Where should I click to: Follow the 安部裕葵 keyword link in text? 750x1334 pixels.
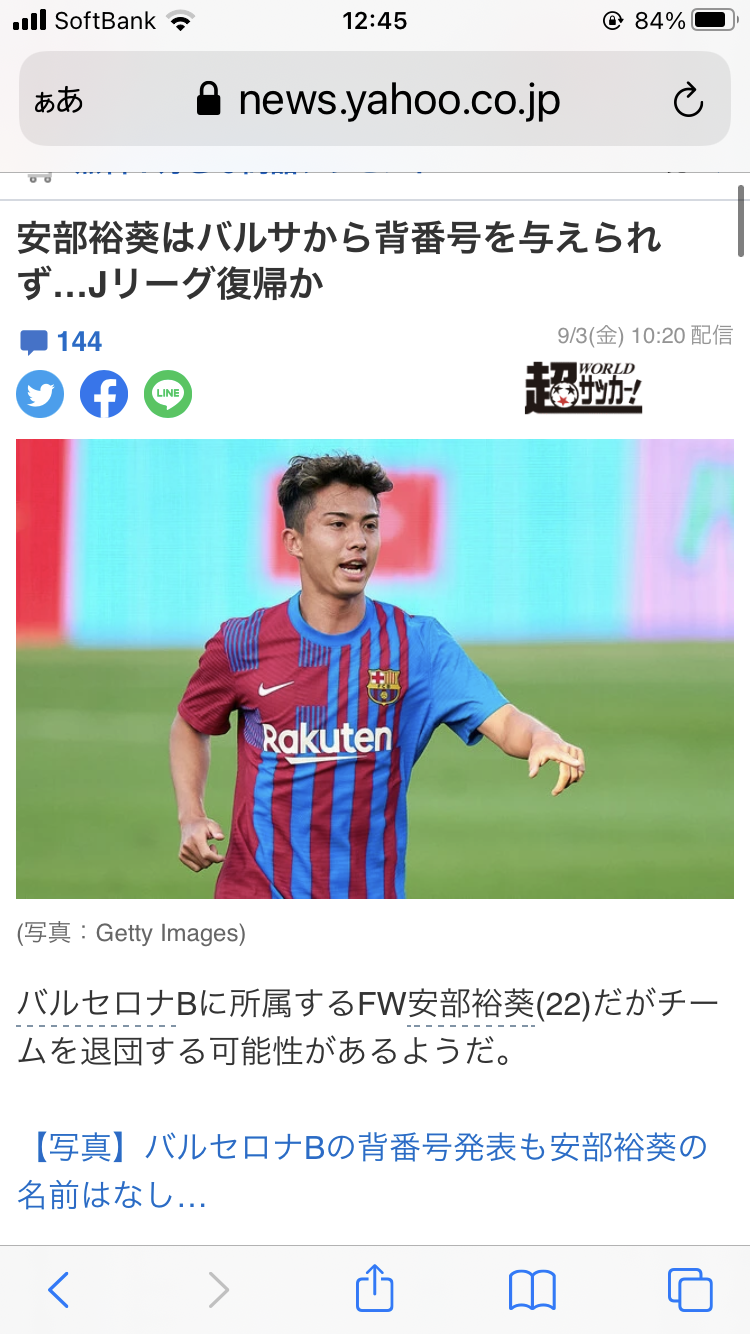tap(471, 1003)
